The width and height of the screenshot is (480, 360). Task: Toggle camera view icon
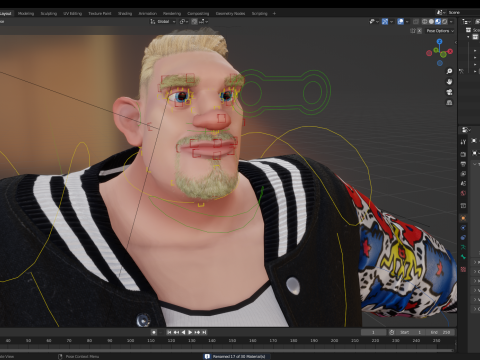pos(449,92)
